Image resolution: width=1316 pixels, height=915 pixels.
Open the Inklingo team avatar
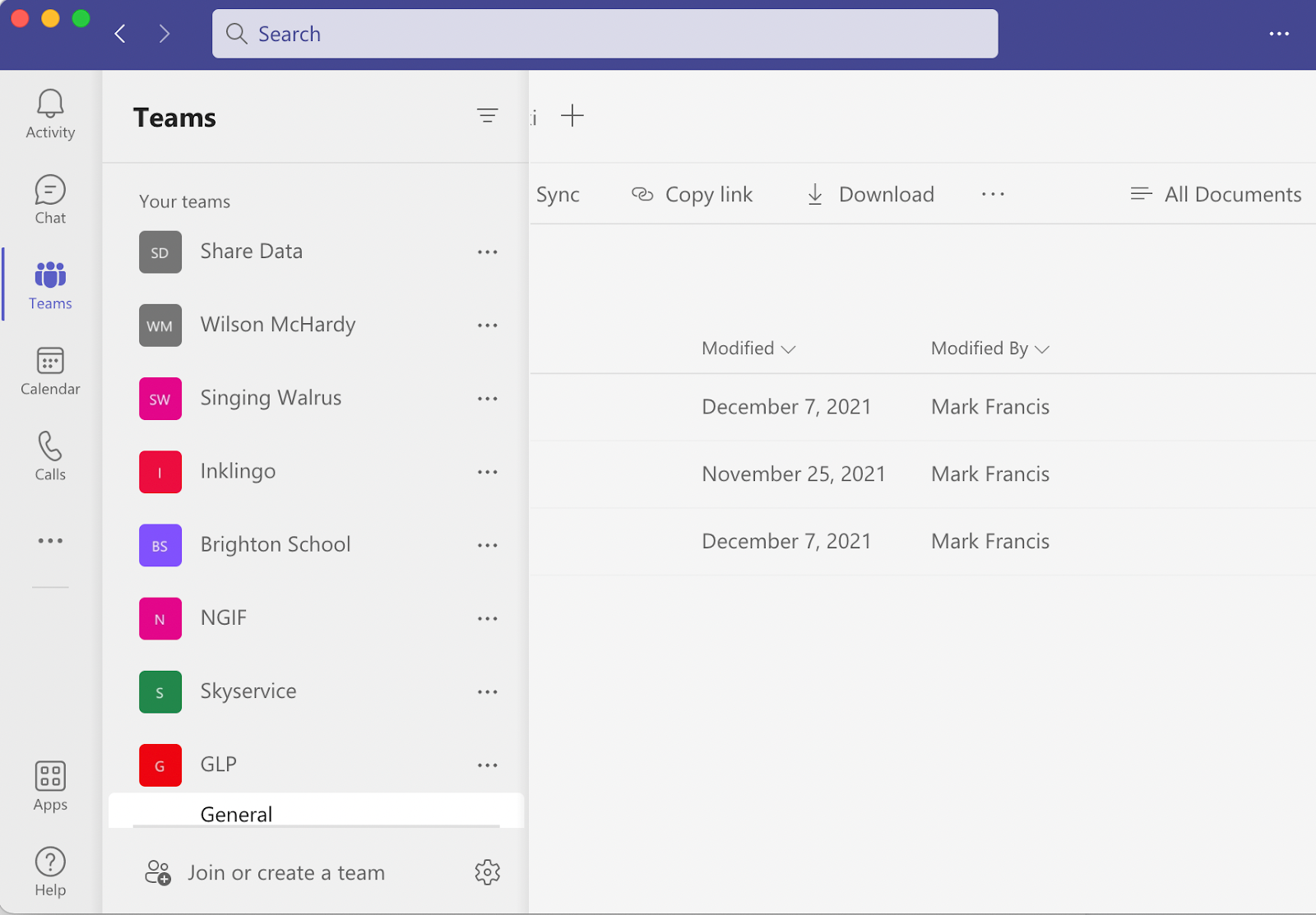[x=160, y=472]
